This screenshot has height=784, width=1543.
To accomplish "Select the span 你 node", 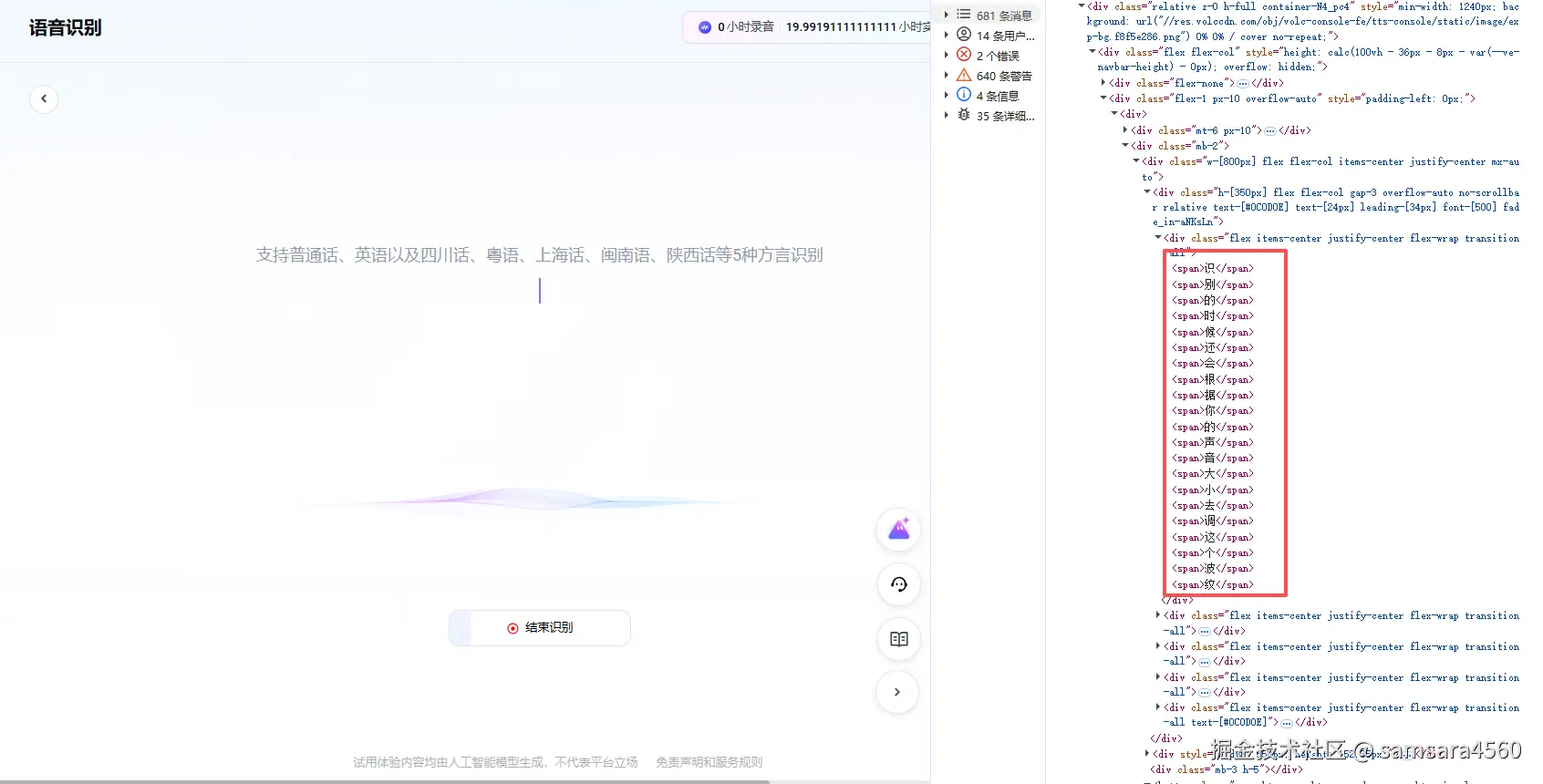I will [x=1213, y=410].
